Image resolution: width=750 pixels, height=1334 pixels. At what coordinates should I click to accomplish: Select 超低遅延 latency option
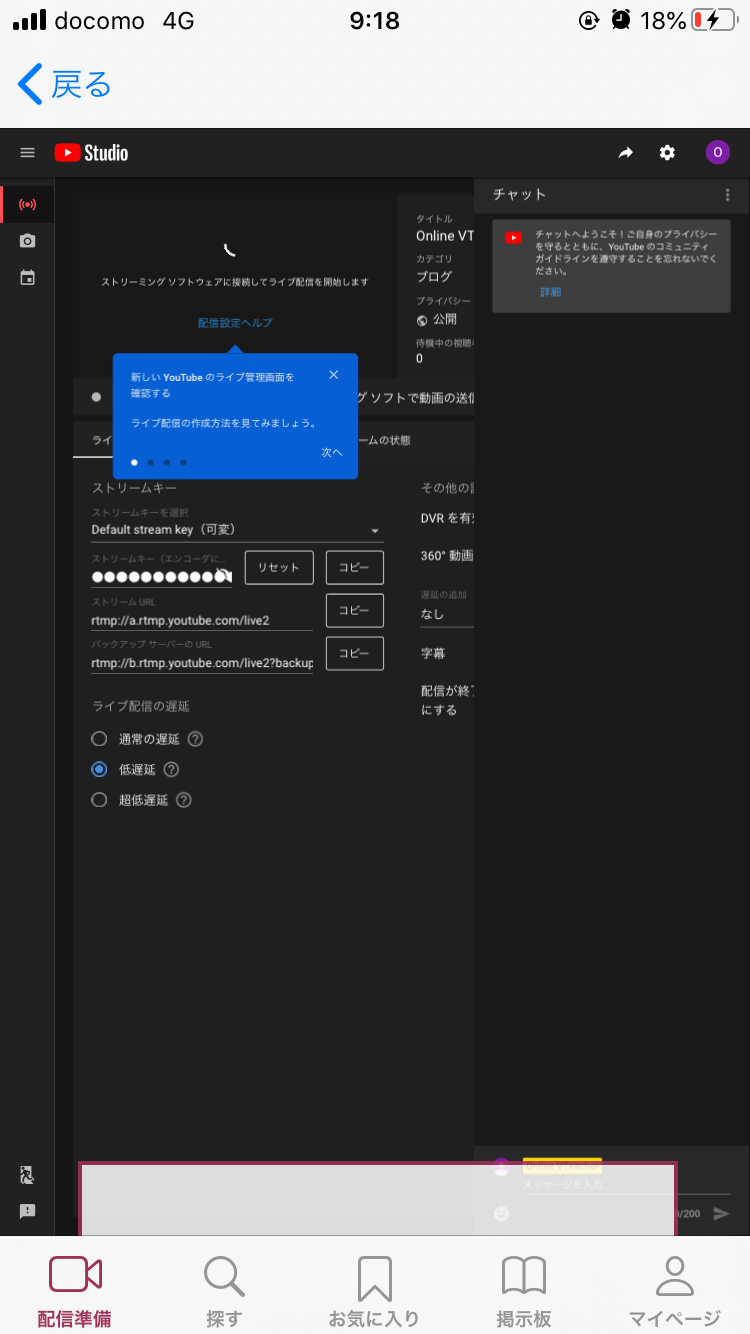pyautogui.click(x=99, y=800)
